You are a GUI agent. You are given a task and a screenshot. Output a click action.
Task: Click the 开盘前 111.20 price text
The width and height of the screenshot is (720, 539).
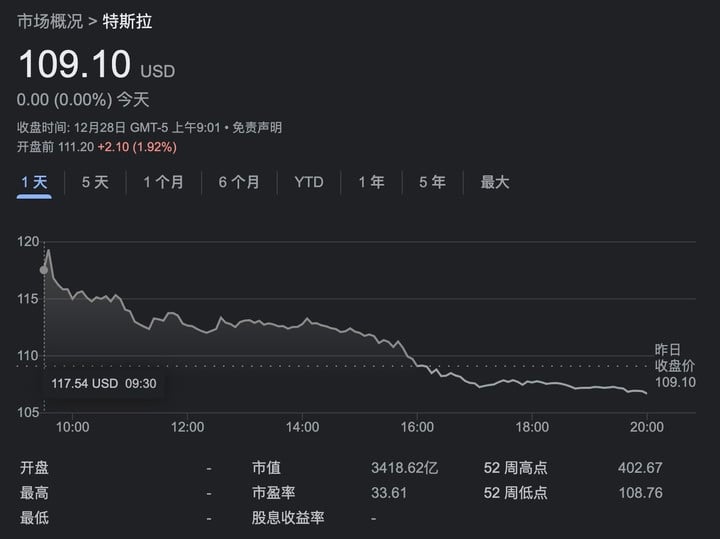point(55,147)
